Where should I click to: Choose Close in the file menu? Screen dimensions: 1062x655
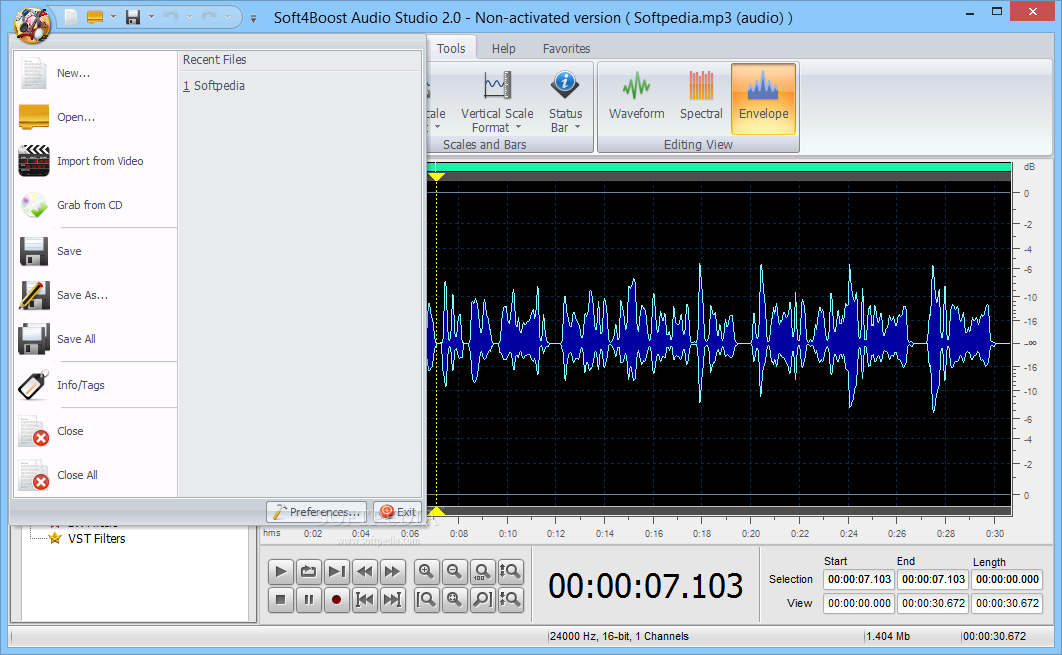pos(95,431)
